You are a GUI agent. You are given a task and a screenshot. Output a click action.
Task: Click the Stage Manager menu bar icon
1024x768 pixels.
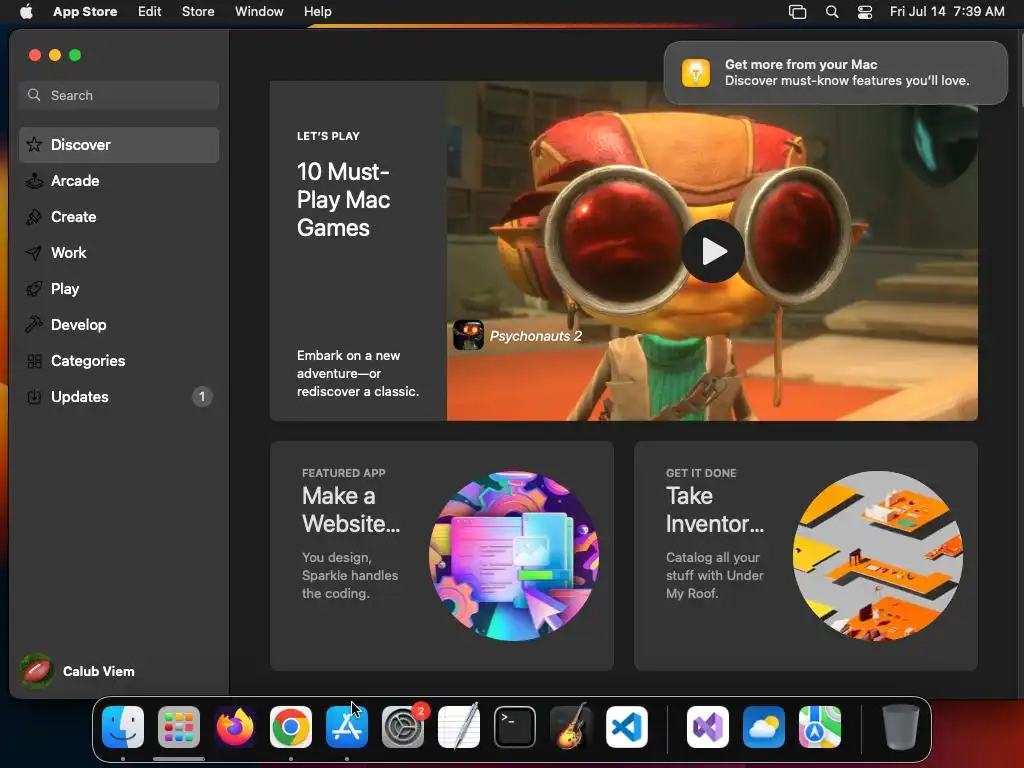[x=797, y=12]
